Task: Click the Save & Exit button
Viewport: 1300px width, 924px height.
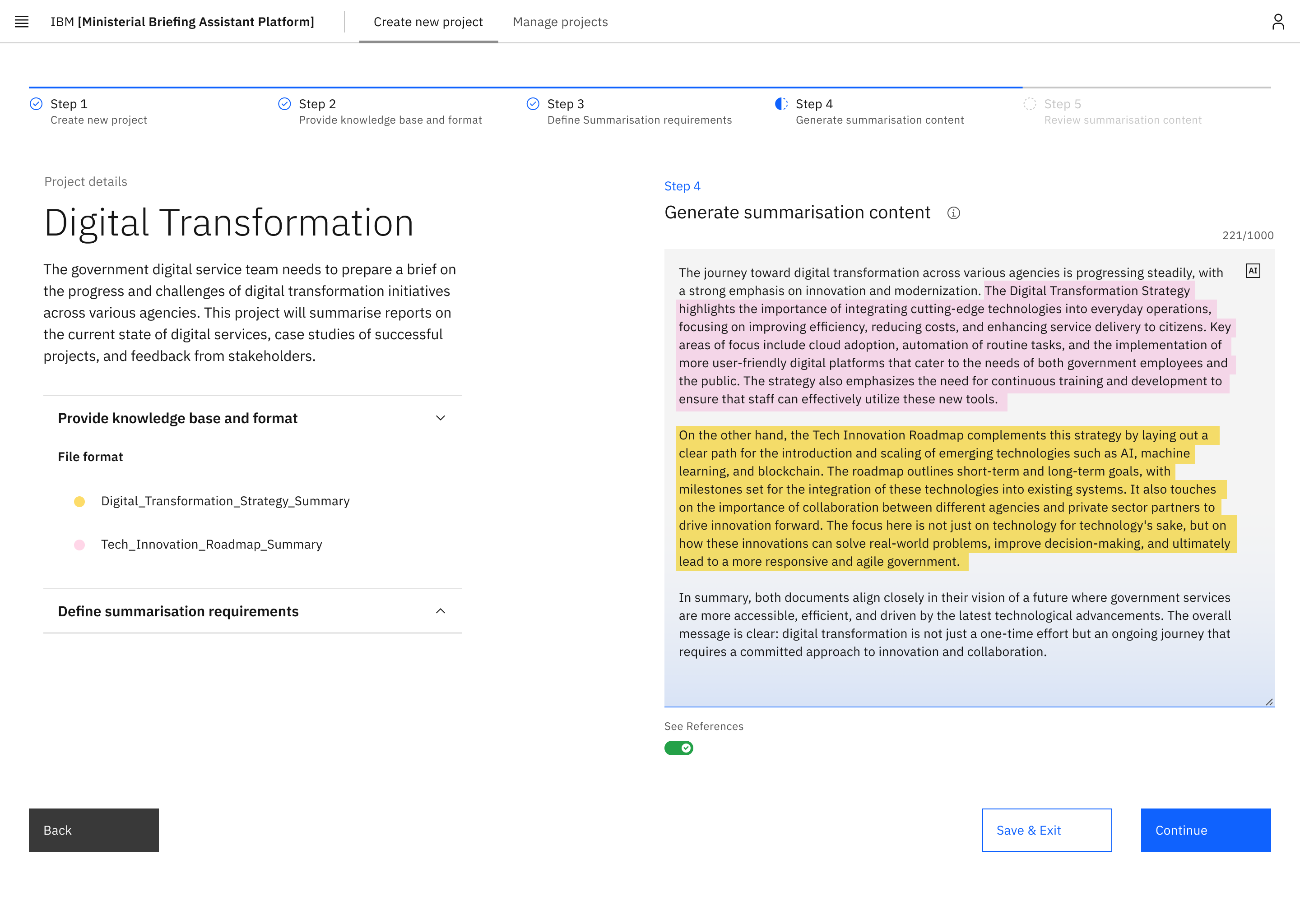Action: pos(1047,830)
